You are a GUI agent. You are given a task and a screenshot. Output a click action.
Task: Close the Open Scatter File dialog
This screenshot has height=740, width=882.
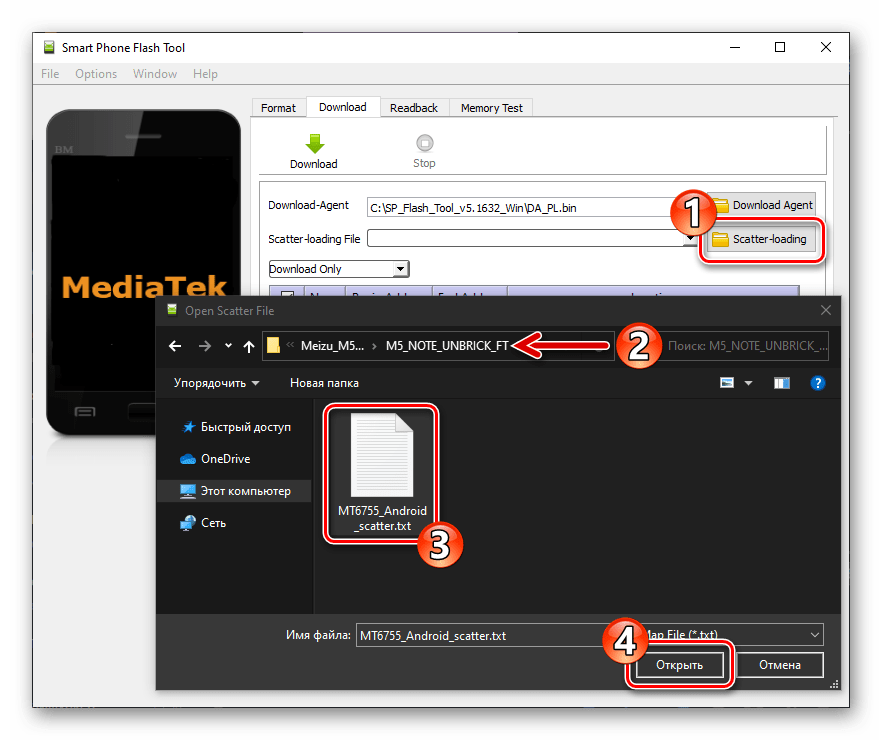pyautogui.click(x=825, y=310)
